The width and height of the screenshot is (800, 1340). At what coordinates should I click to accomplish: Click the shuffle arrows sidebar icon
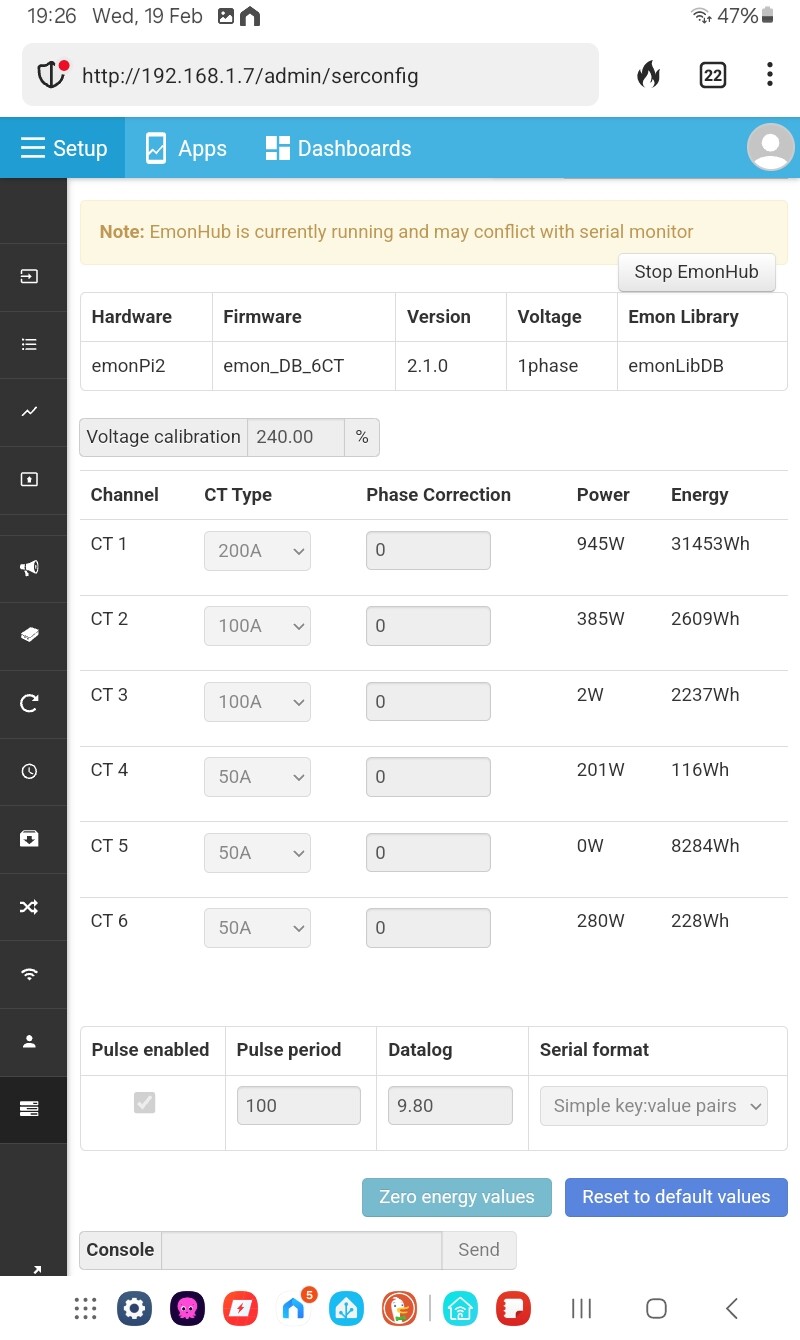click(30, 907)
